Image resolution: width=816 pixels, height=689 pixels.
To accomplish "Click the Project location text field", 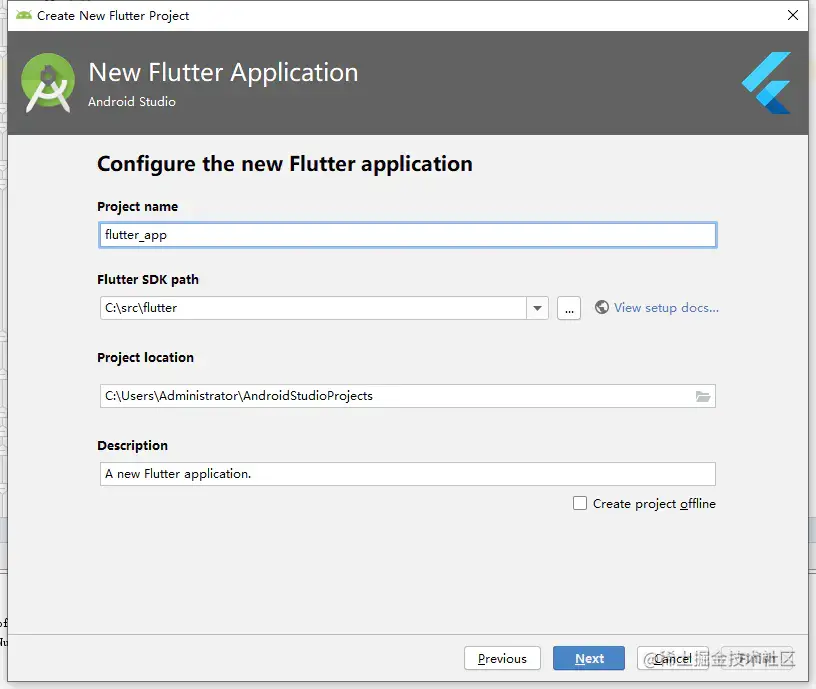I will (407, 396).
